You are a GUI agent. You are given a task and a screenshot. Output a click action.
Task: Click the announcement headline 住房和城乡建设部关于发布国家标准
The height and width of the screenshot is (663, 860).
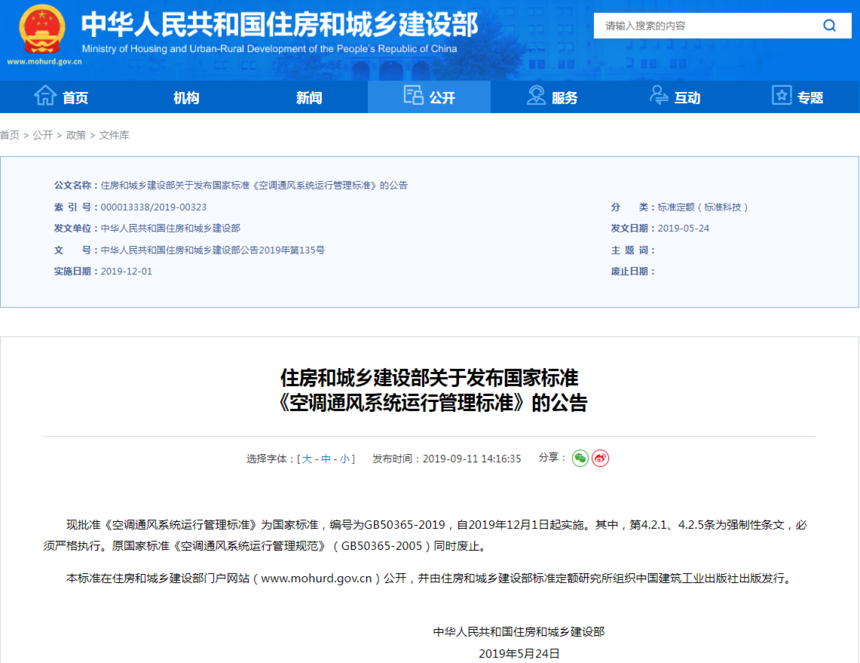point(429,377)
